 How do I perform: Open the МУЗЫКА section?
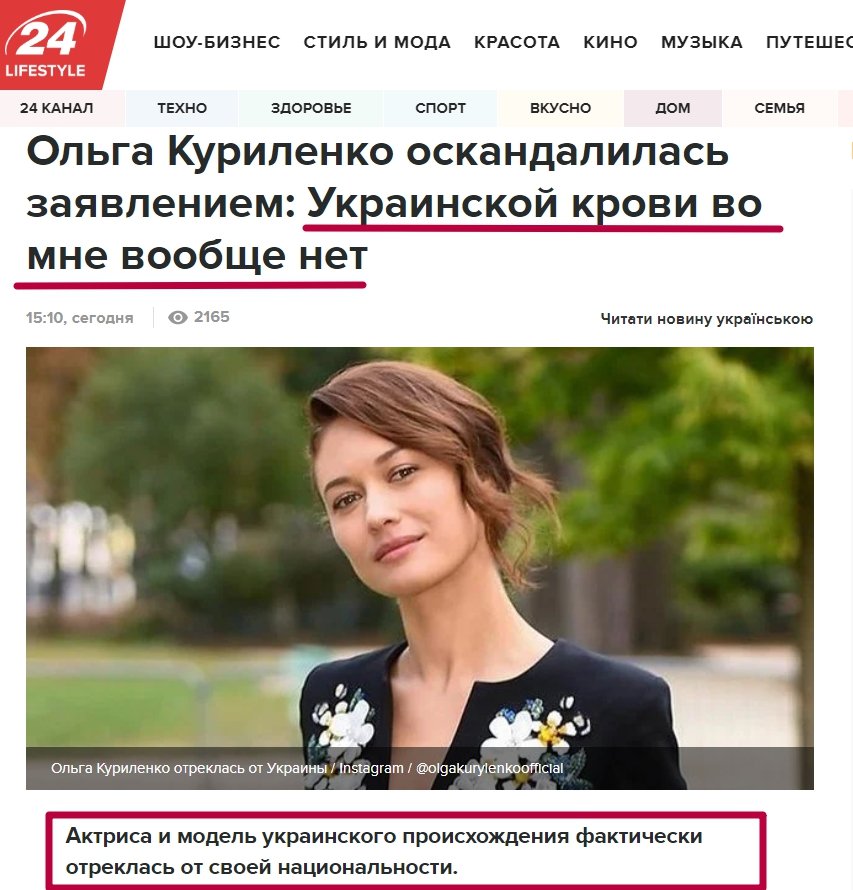pyautogui.click(x=702, y=43)
